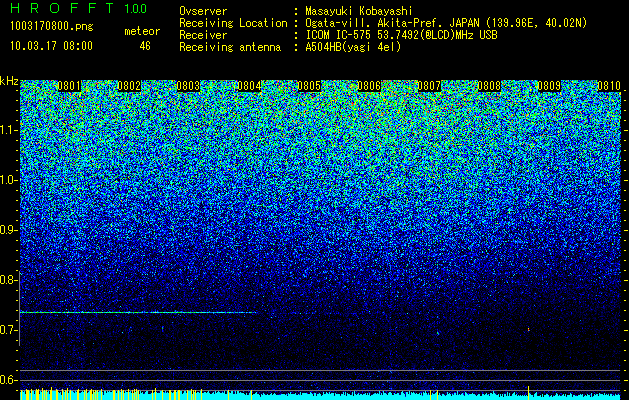Image resolution: width=629 pixels, height=400 pixels.
Task: Click the 0808 time marker
Action: click(x=489, y=86)
